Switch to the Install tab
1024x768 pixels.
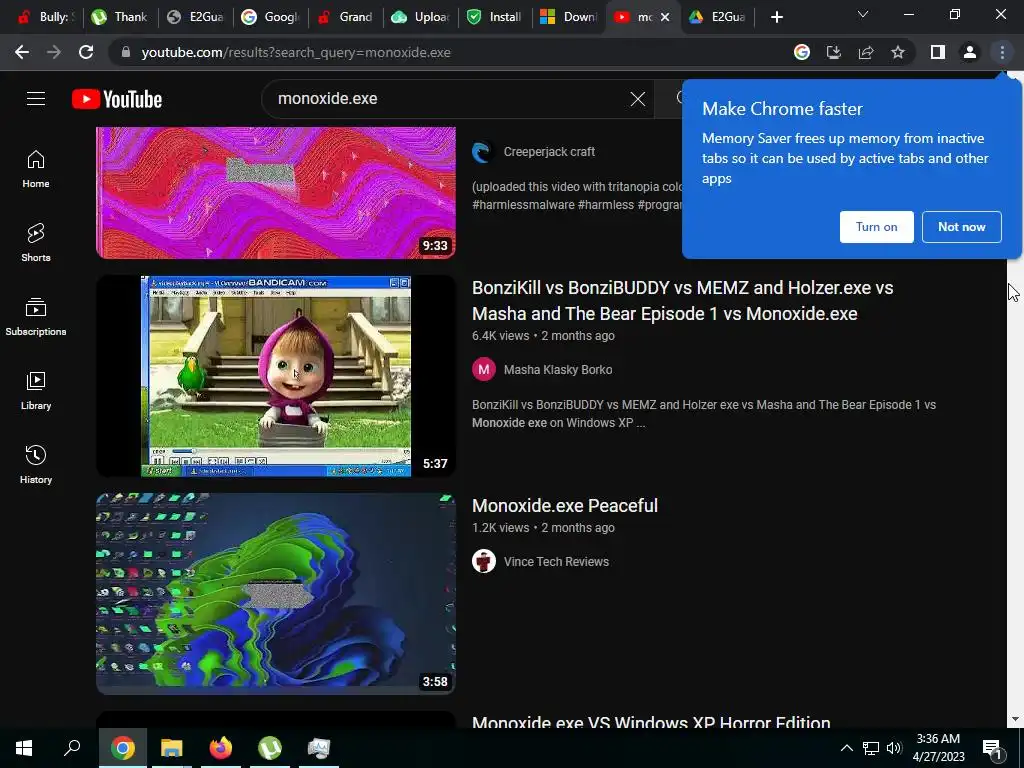coord(494,17)
